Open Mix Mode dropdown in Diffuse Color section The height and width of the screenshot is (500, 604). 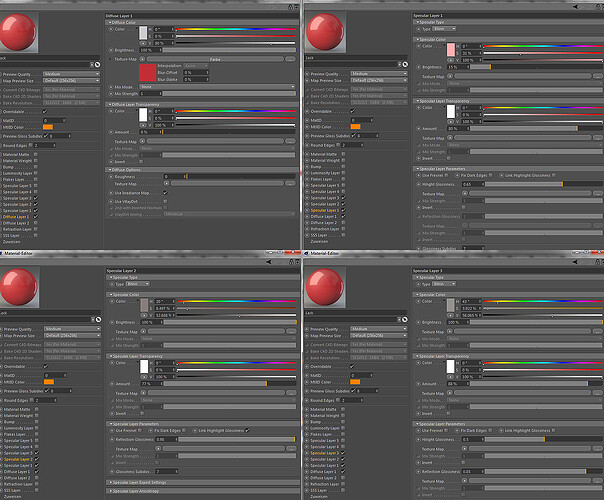[217, 87]
